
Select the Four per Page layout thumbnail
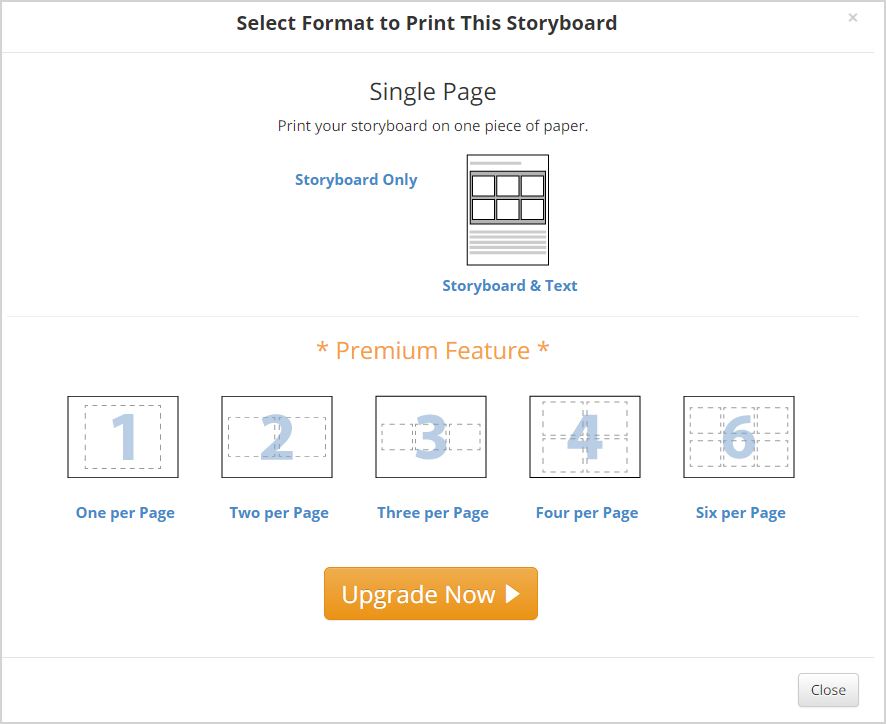click(585, 437)
